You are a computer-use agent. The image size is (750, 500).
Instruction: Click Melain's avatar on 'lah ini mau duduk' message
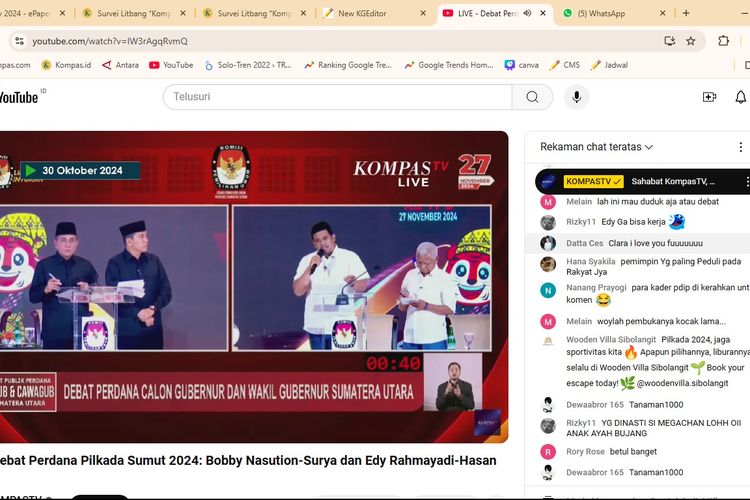548,202
